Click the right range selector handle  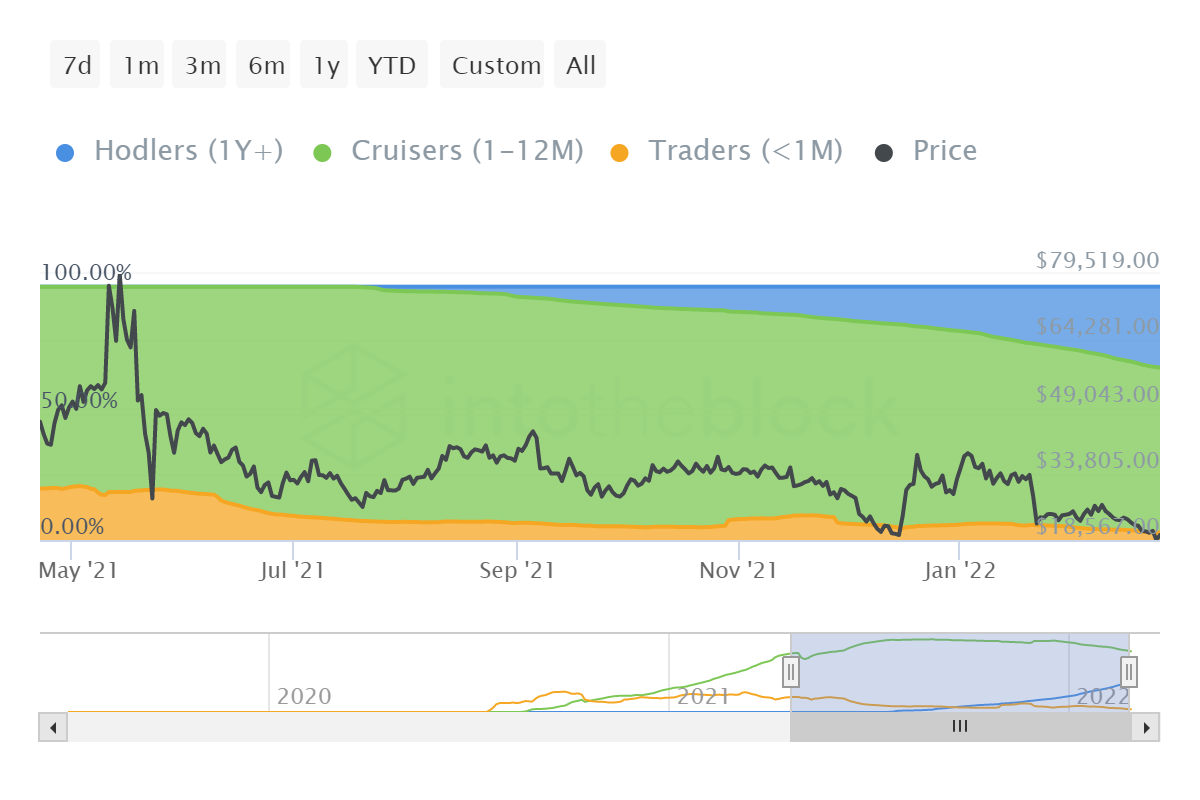(1128, 672)
